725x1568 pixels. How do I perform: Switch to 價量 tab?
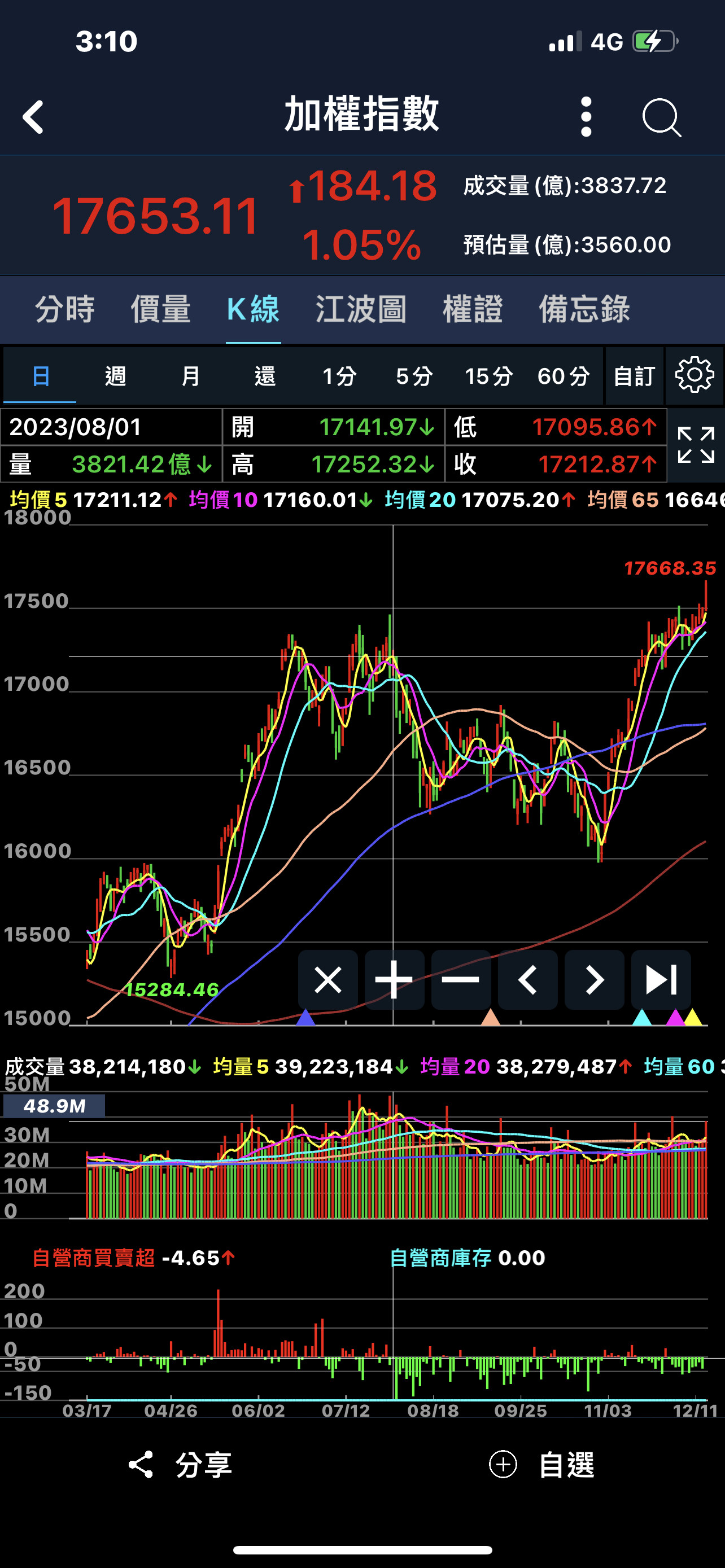(x=161, y=309)
